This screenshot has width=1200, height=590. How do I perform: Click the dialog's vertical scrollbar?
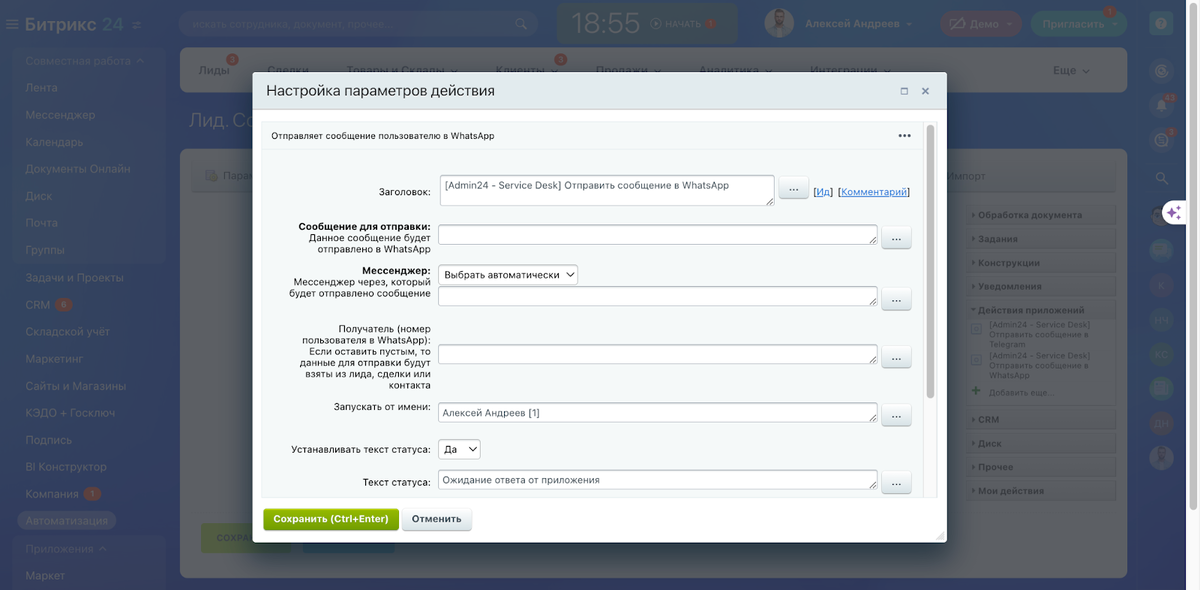pos(931,262)
